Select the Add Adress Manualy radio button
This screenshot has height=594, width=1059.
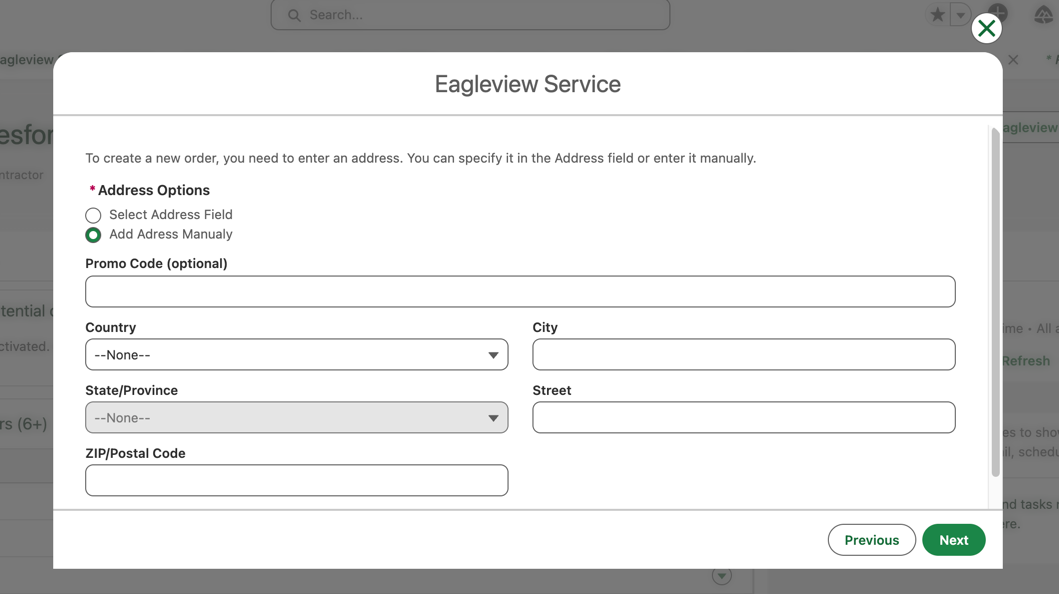93,235
